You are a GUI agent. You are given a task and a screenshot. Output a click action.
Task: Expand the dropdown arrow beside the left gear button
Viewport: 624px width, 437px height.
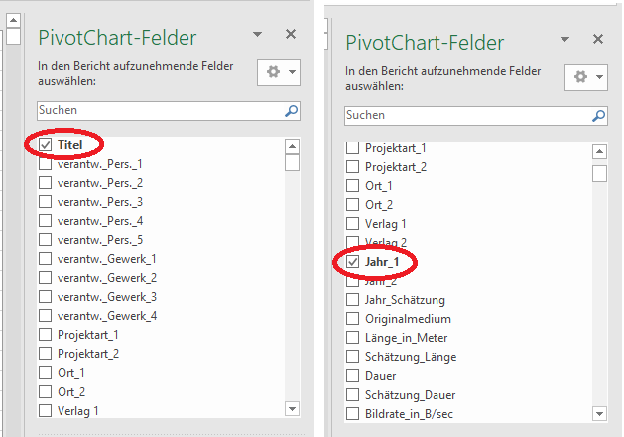[x=292, y=72]
